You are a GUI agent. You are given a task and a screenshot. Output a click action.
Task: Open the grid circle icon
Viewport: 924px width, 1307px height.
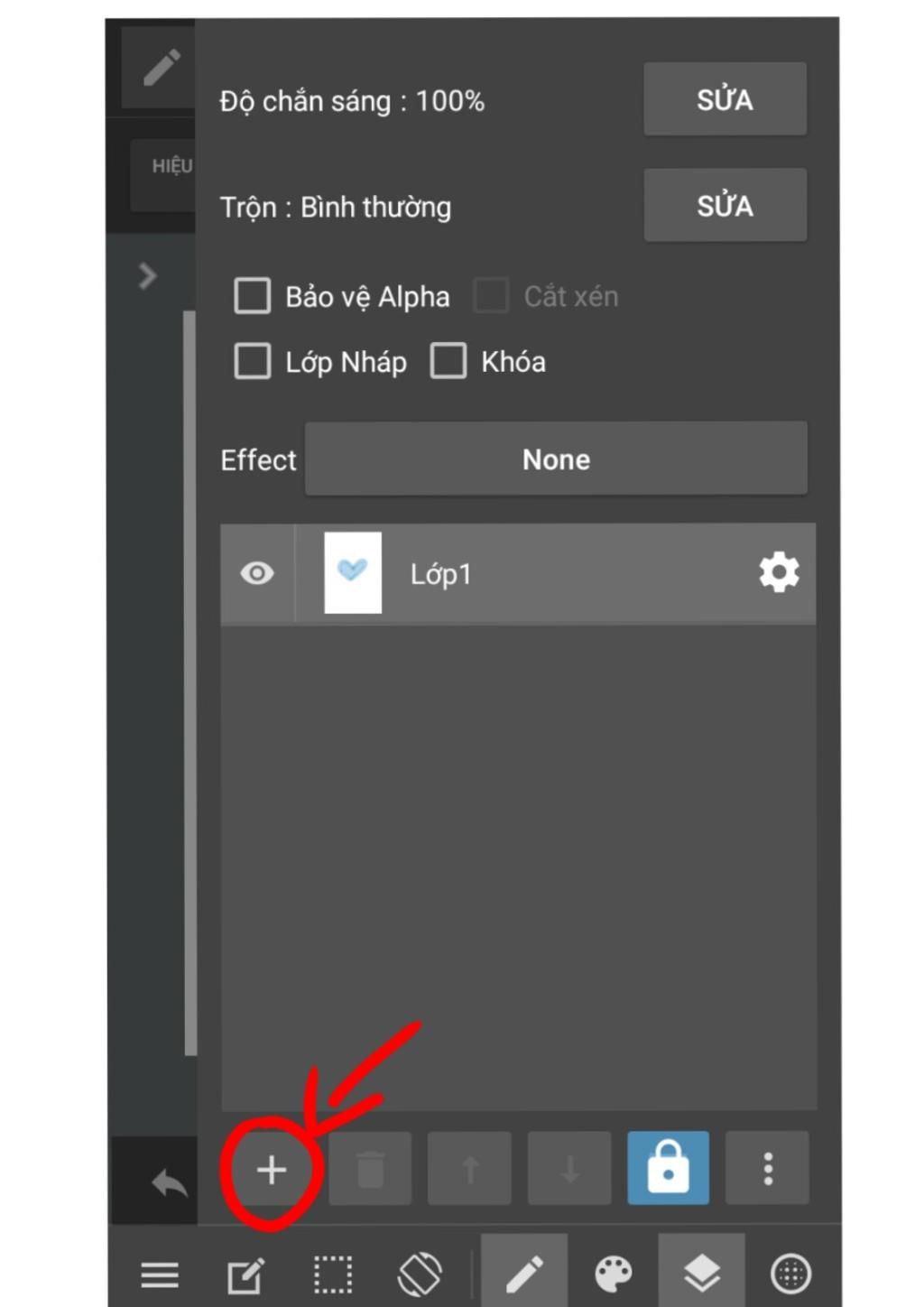(790, 1274)
